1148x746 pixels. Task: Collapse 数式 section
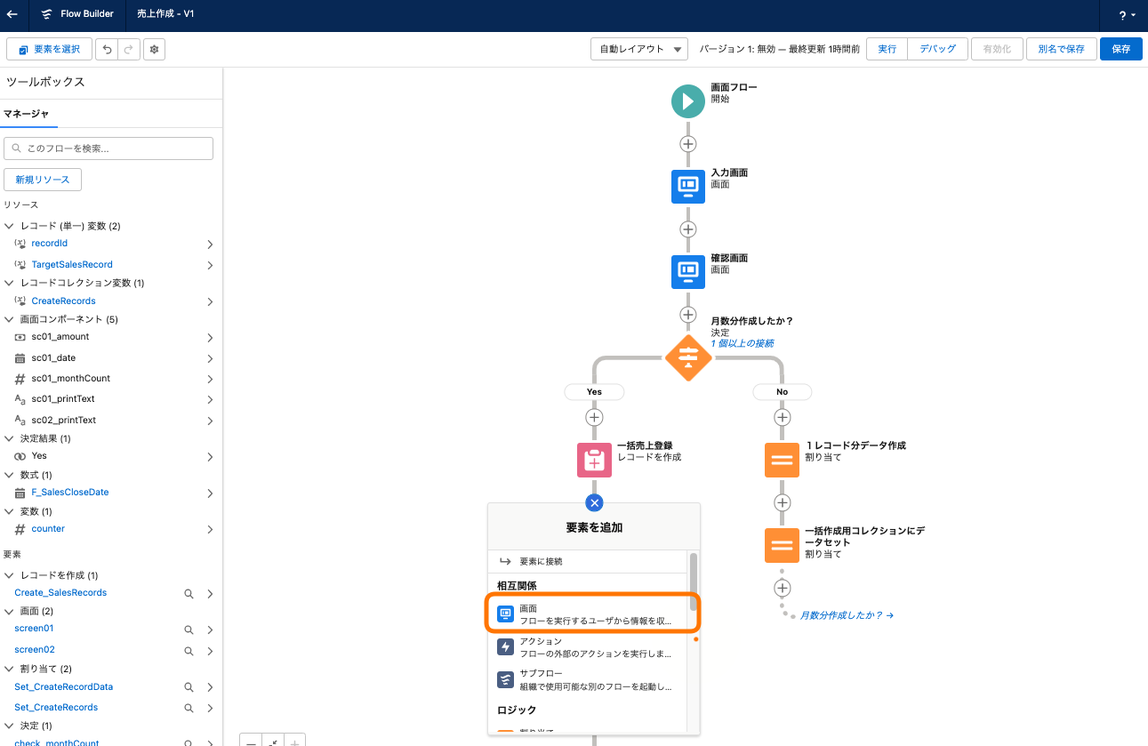click(x=10, y=475)
